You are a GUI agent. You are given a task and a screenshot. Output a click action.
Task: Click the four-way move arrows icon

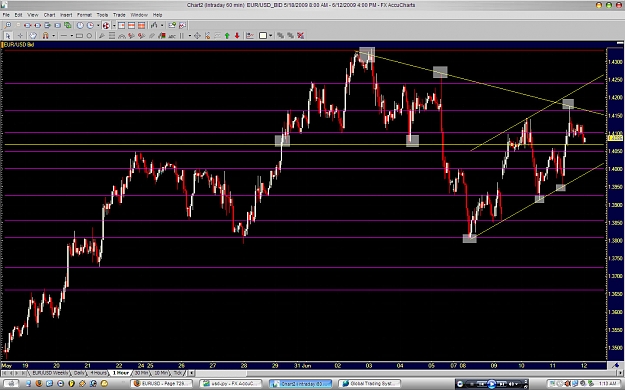pyautogui.click(x=197, y=35)
